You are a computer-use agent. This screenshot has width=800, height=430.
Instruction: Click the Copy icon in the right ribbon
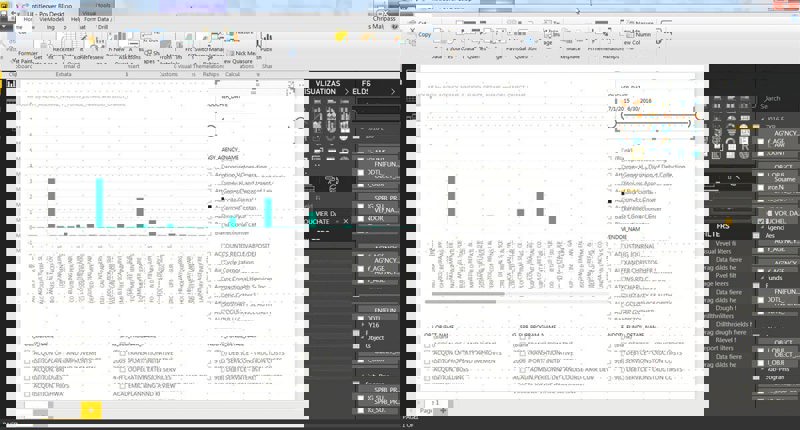point(424,34)
